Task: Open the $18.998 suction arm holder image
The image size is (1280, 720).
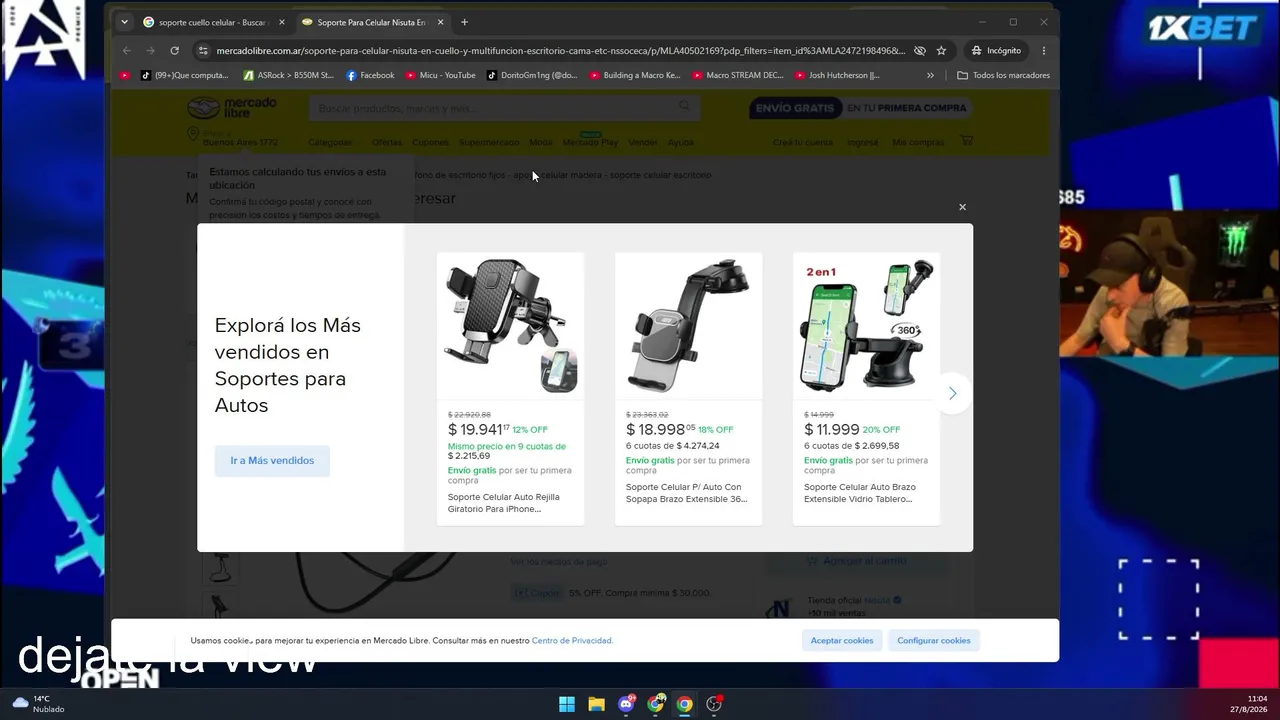Action: (x=688, y=325)
